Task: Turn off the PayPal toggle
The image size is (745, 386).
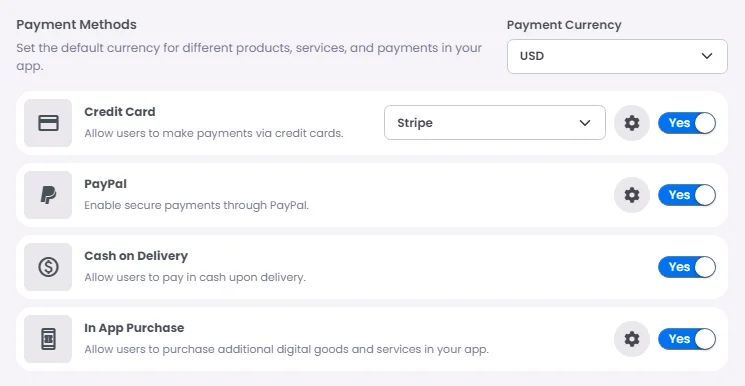Action: (687, 195)
